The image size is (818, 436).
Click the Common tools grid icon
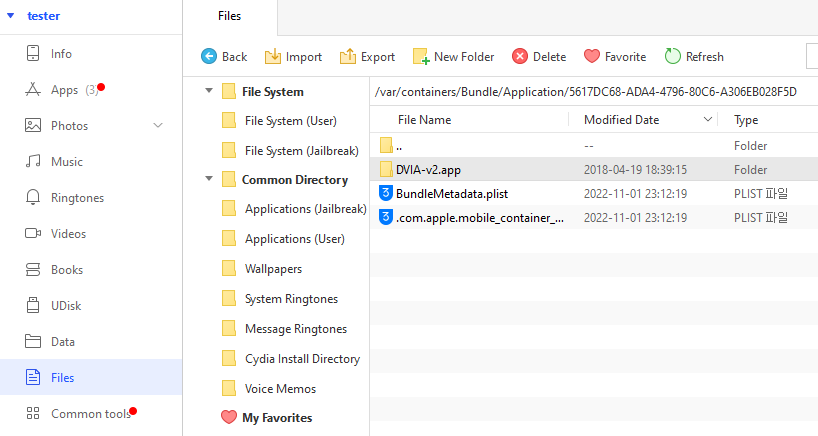[33, 413]
